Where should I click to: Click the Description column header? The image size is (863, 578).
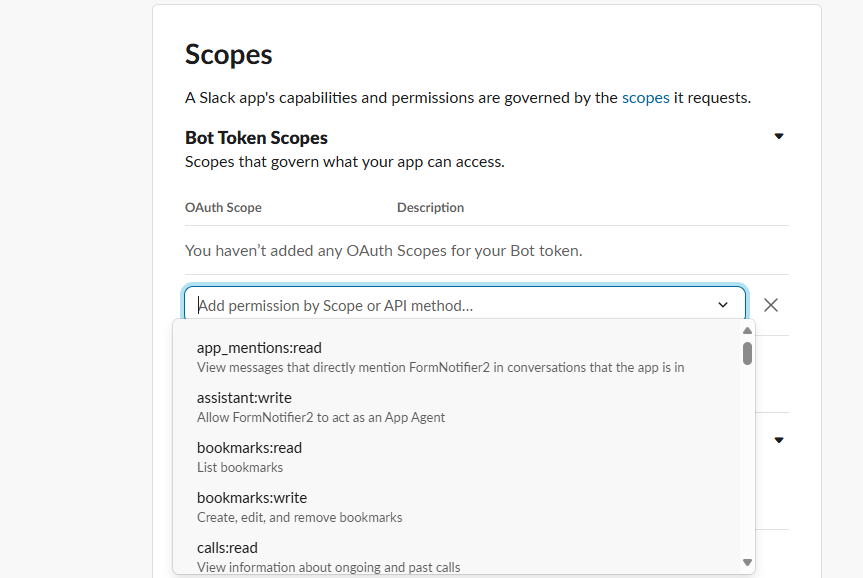[430, 208]
